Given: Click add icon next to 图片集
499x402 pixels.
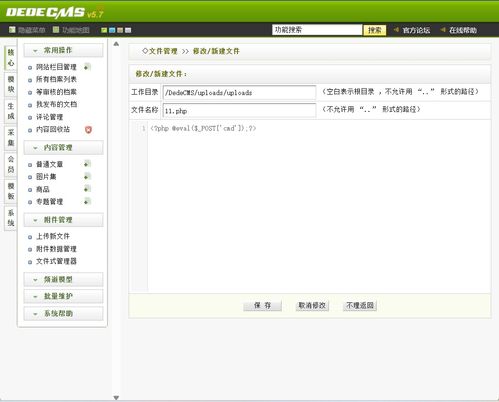Looking at the screenshot, I should [x=87, y=176].
